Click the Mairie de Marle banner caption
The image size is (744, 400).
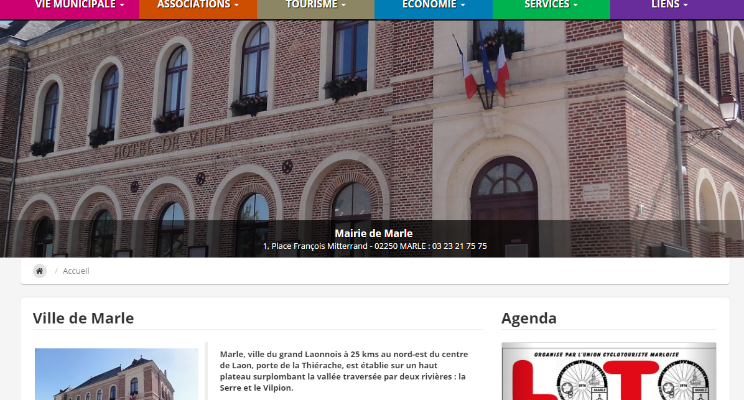click(x=373, y=233)
